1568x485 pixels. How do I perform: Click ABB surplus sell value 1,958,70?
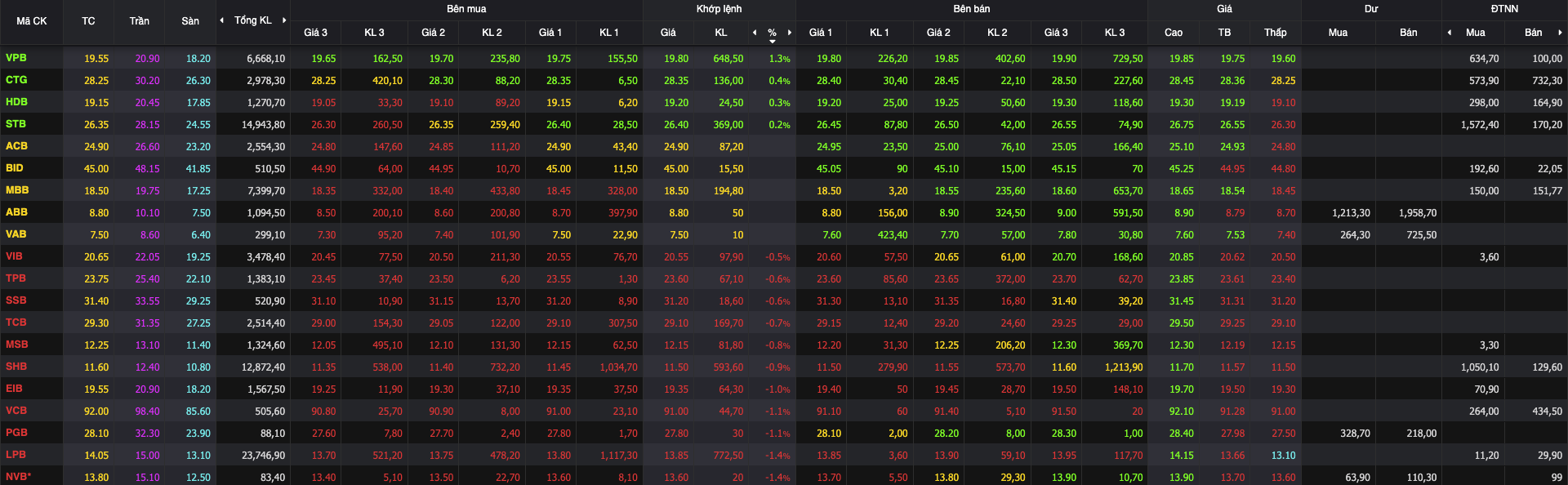tap(1418, 213)
